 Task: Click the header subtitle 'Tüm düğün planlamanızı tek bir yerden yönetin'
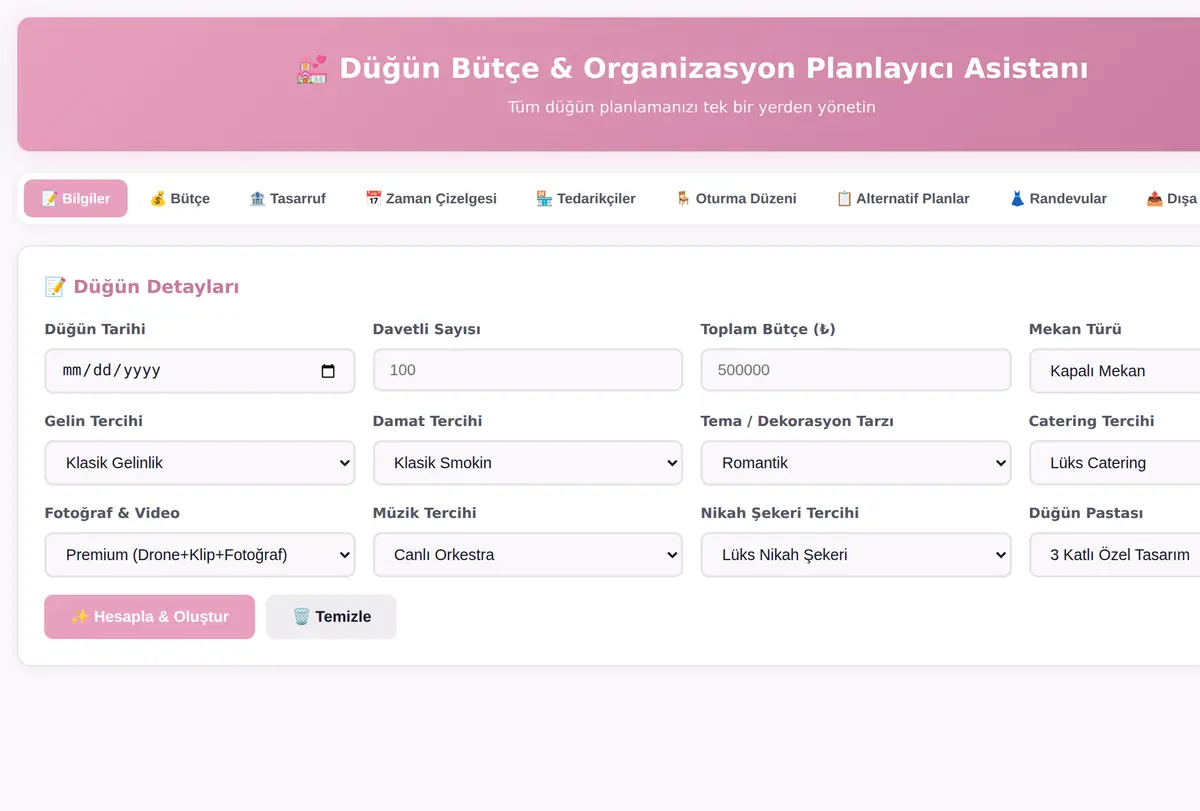[x=691, y=107]
